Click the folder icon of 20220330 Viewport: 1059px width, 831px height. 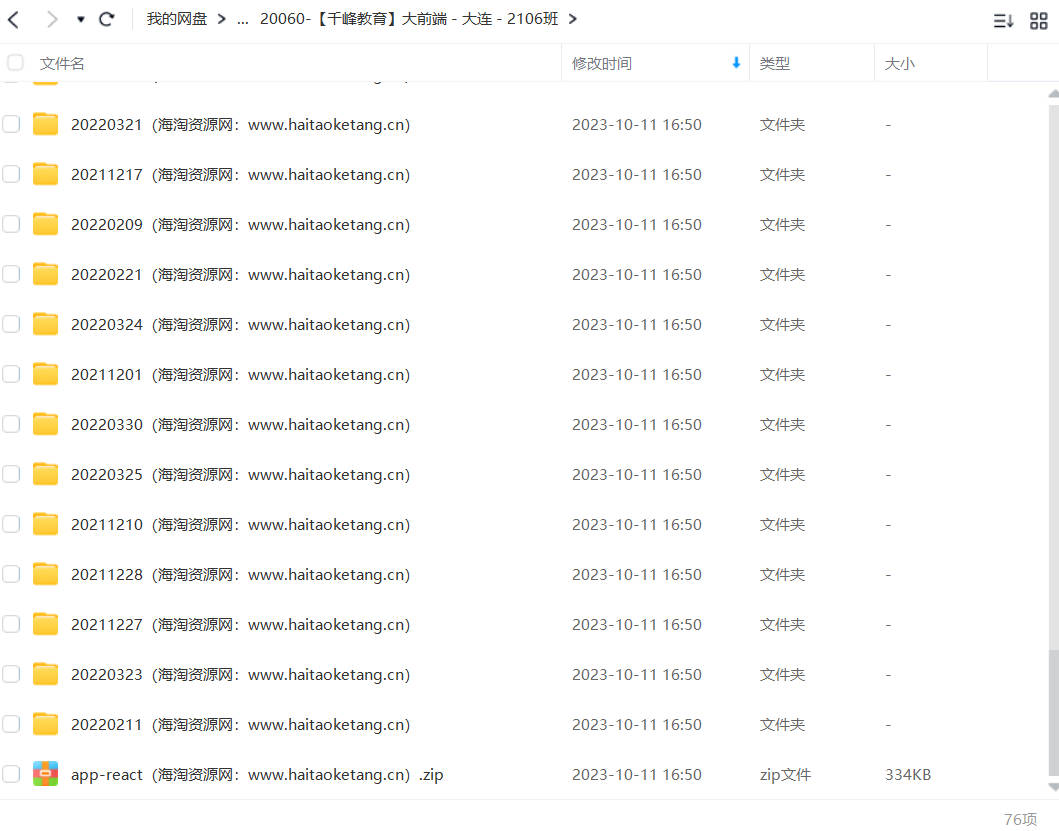point(45,424)
